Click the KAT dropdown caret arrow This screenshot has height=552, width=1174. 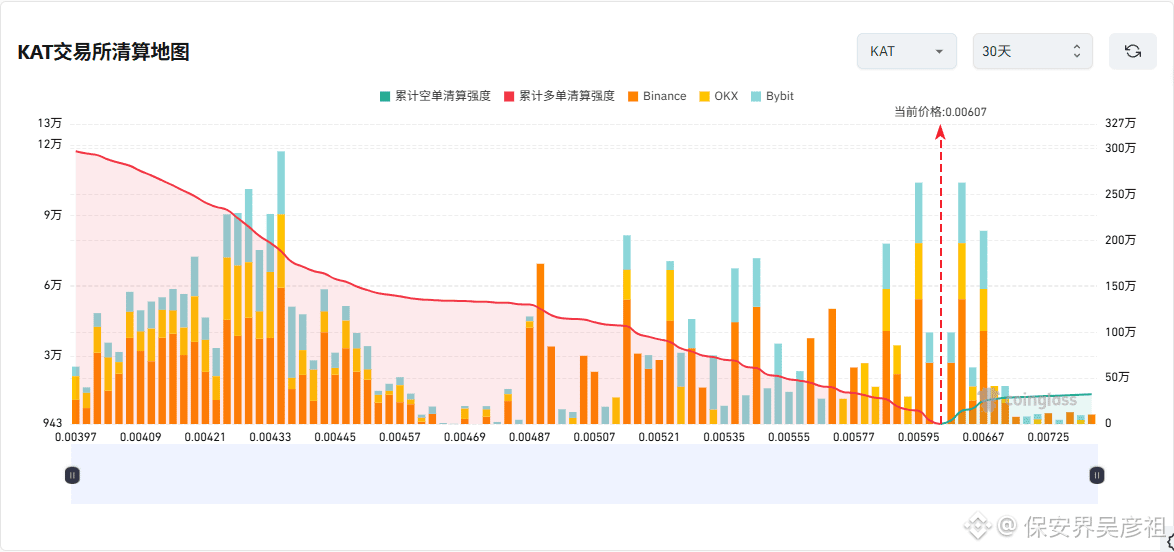point(939,52)
